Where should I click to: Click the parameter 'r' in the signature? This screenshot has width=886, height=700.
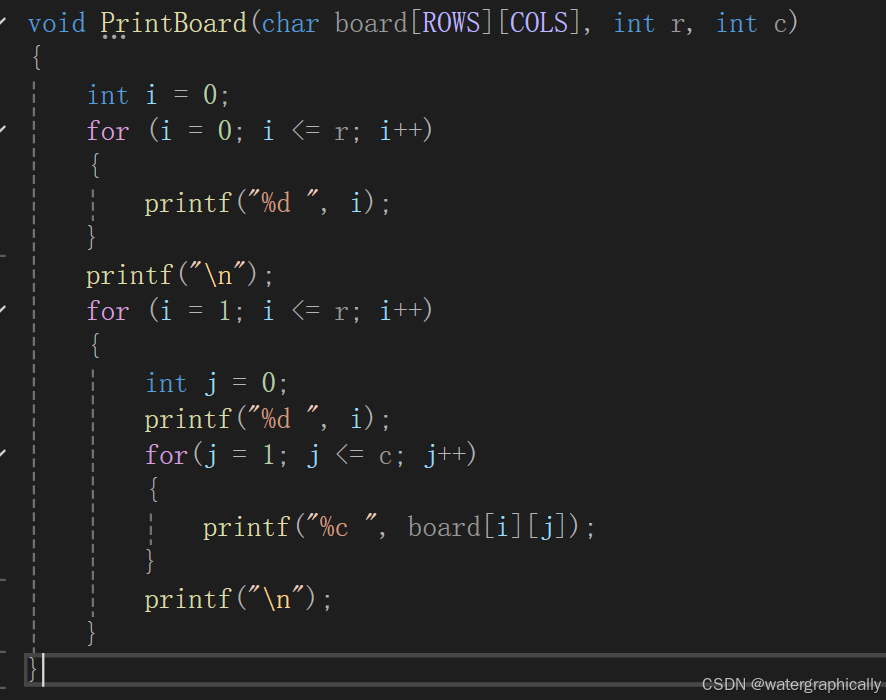click(677, 25)
